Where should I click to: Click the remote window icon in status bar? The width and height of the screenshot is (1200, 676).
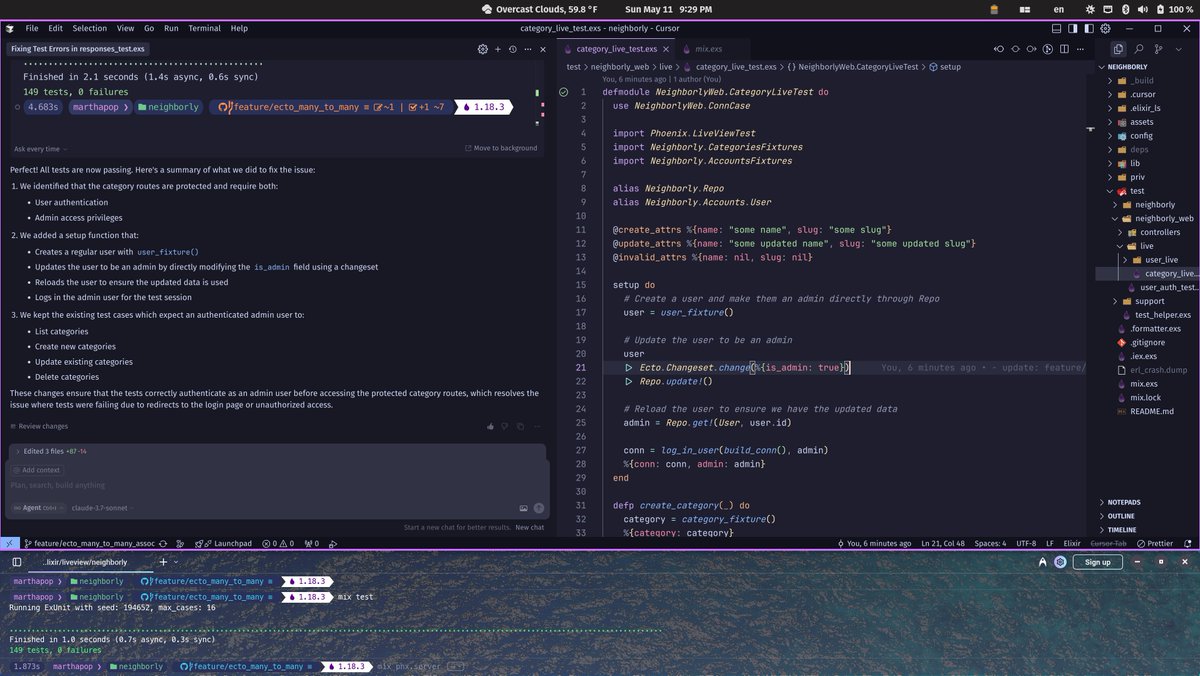(x=9, y=543)
